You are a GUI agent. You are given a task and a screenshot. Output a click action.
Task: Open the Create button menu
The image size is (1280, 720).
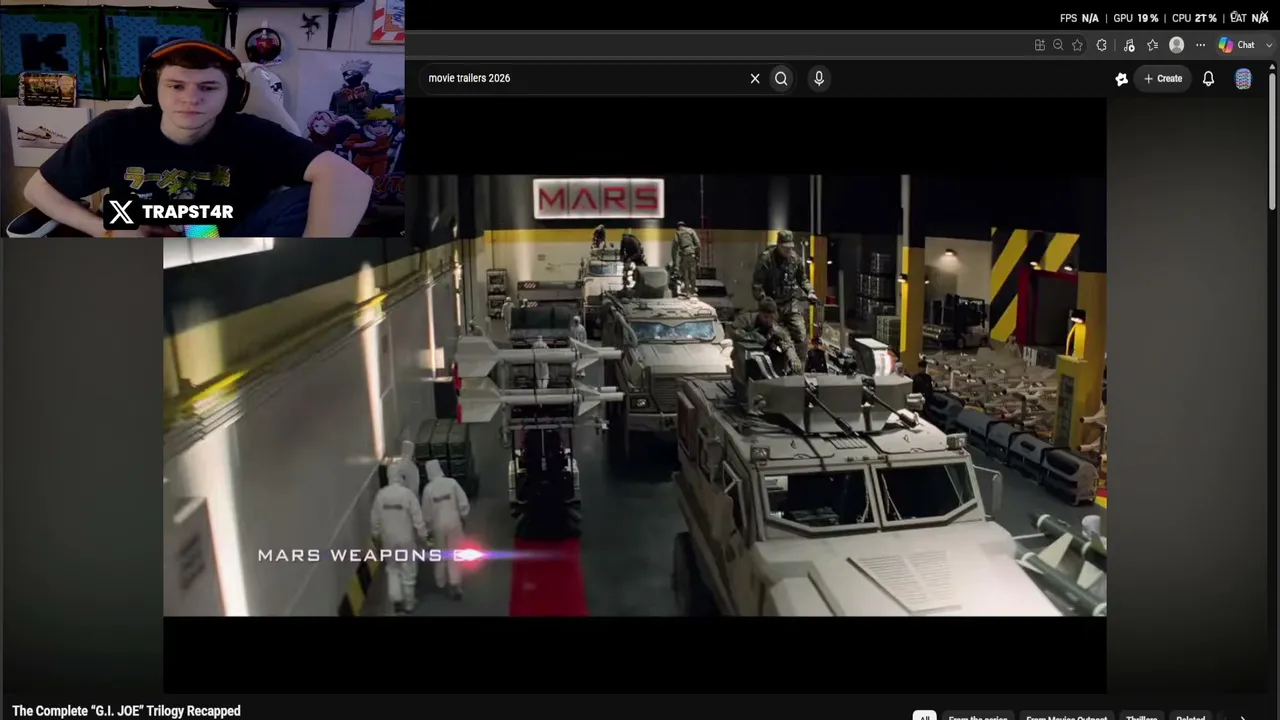[x=1163, y=78]
